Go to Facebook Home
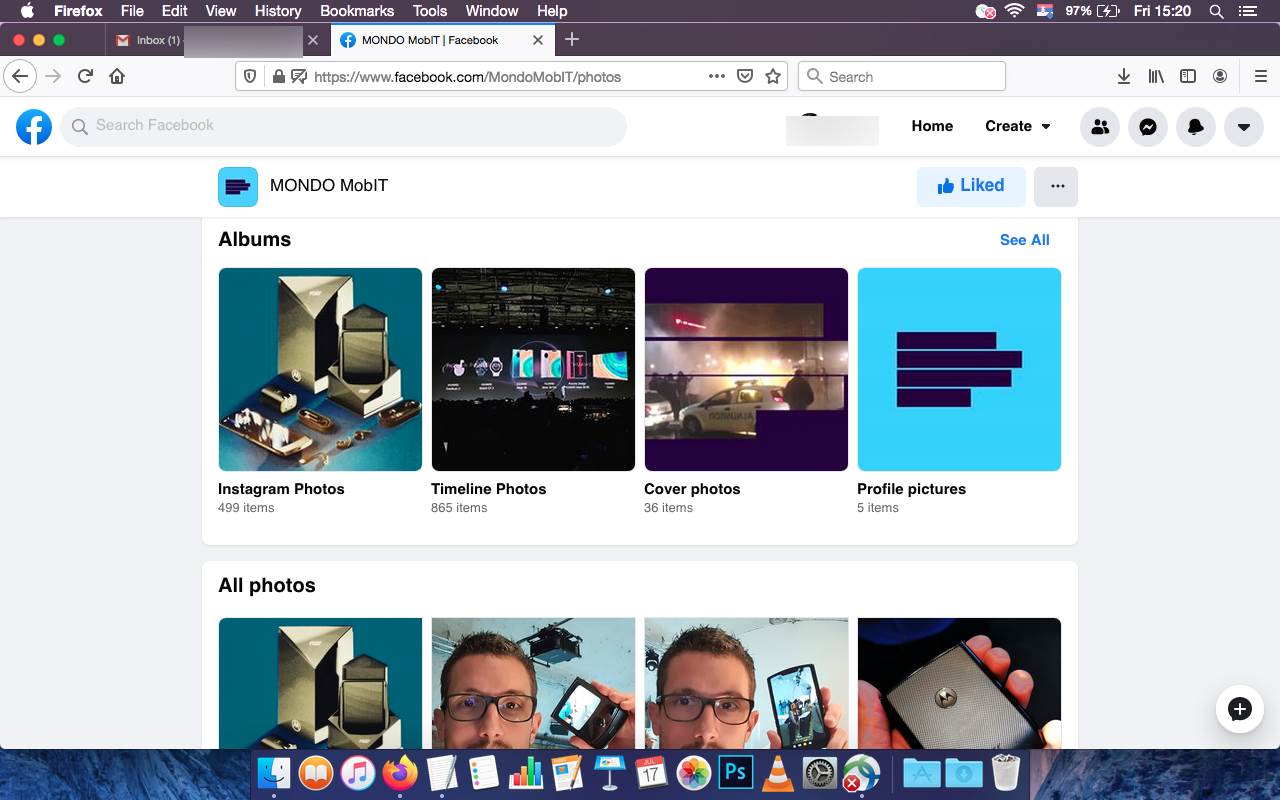Image resolution: width=1280 pixels, height=800 pixels. pyautogui.click(x=932, y=126)
